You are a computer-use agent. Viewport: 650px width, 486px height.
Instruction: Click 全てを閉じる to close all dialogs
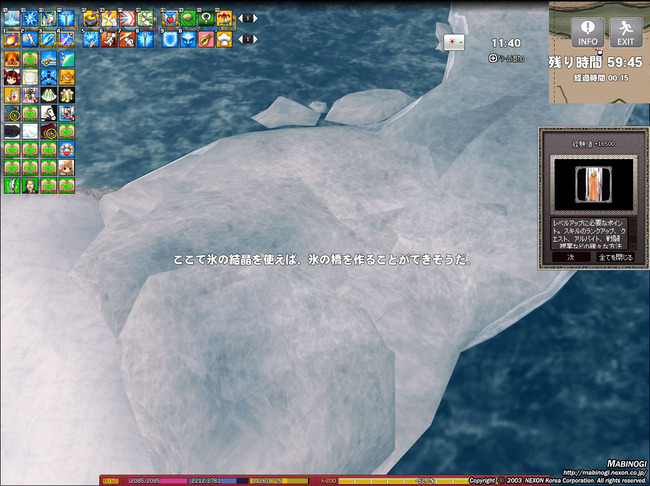(616, 258)
